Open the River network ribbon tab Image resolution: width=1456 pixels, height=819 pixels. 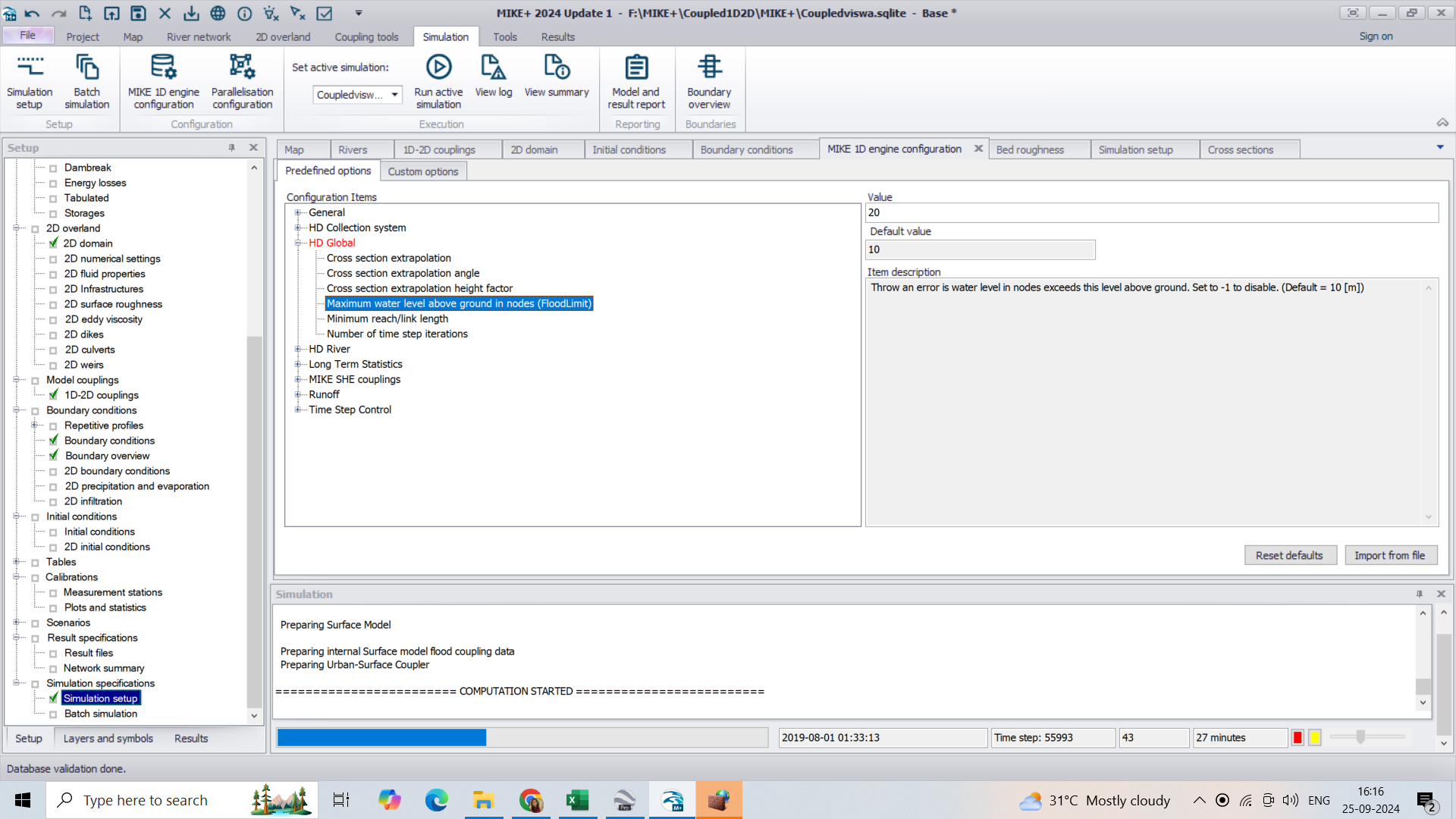click(199, 36)
